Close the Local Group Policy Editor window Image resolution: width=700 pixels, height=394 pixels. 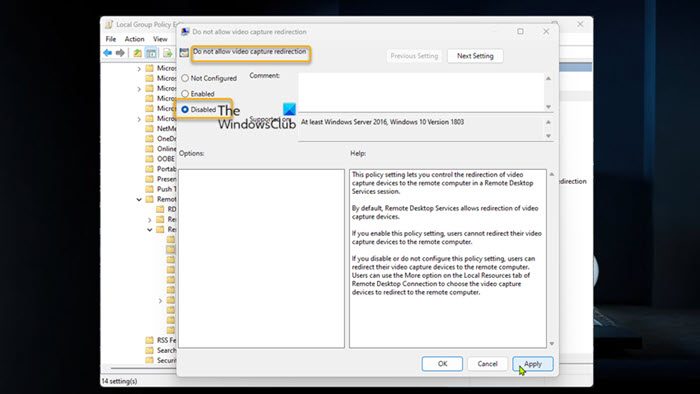[x=580, y=24]
